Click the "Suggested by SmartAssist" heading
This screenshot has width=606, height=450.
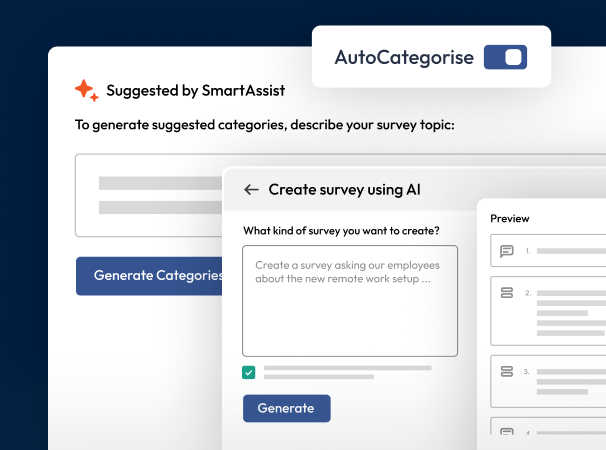(196, 91)
